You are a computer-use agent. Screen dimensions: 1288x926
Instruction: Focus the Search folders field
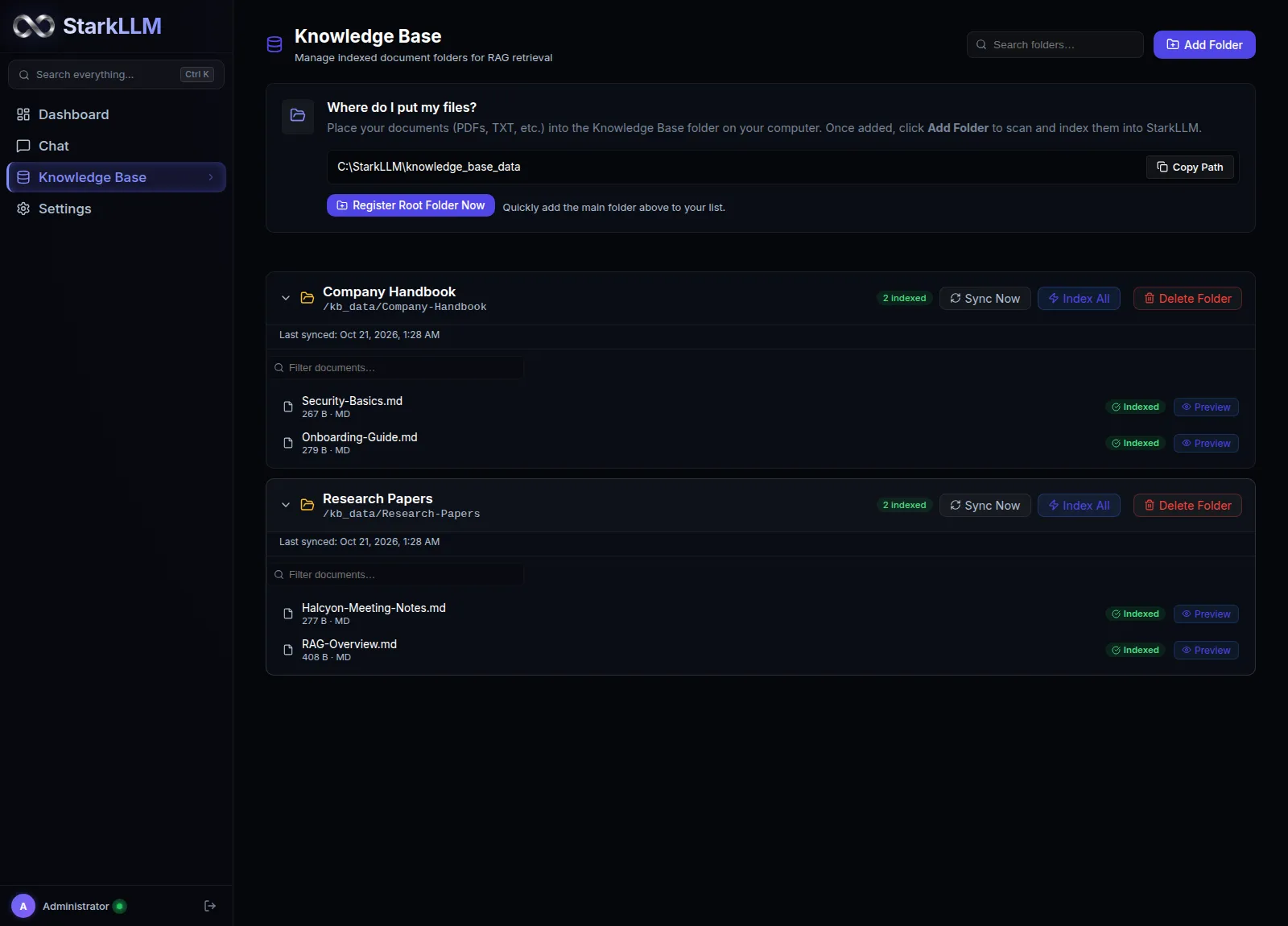pyautogui.click(x=1055, y=45)
